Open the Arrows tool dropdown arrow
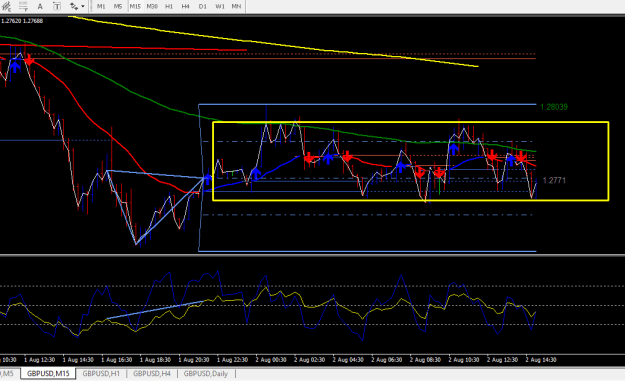Viewport: 625px width, 381px height. pos(83,6)
